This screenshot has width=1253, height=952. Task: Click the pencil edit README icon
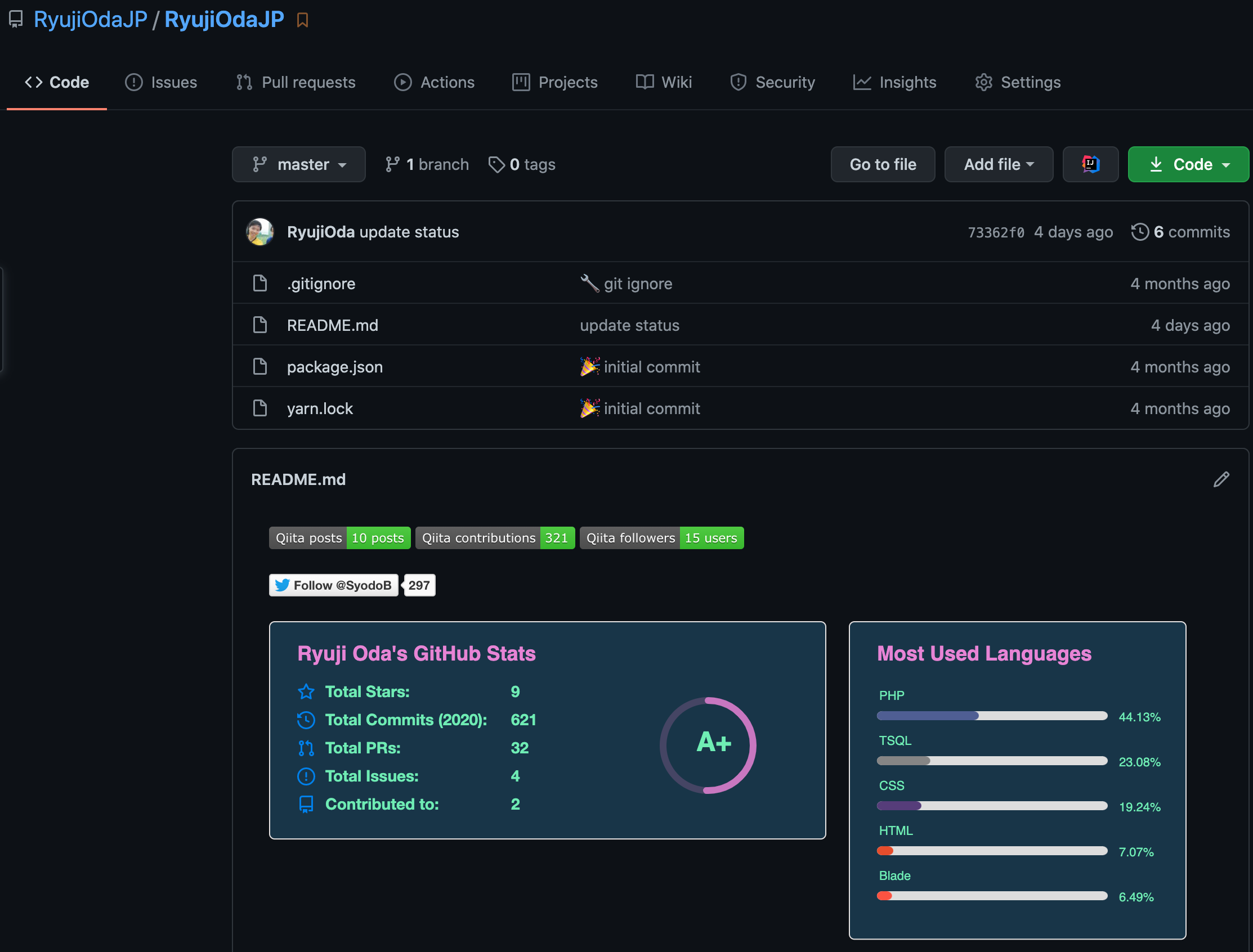pyautogui.click(x=1221, y=479)
